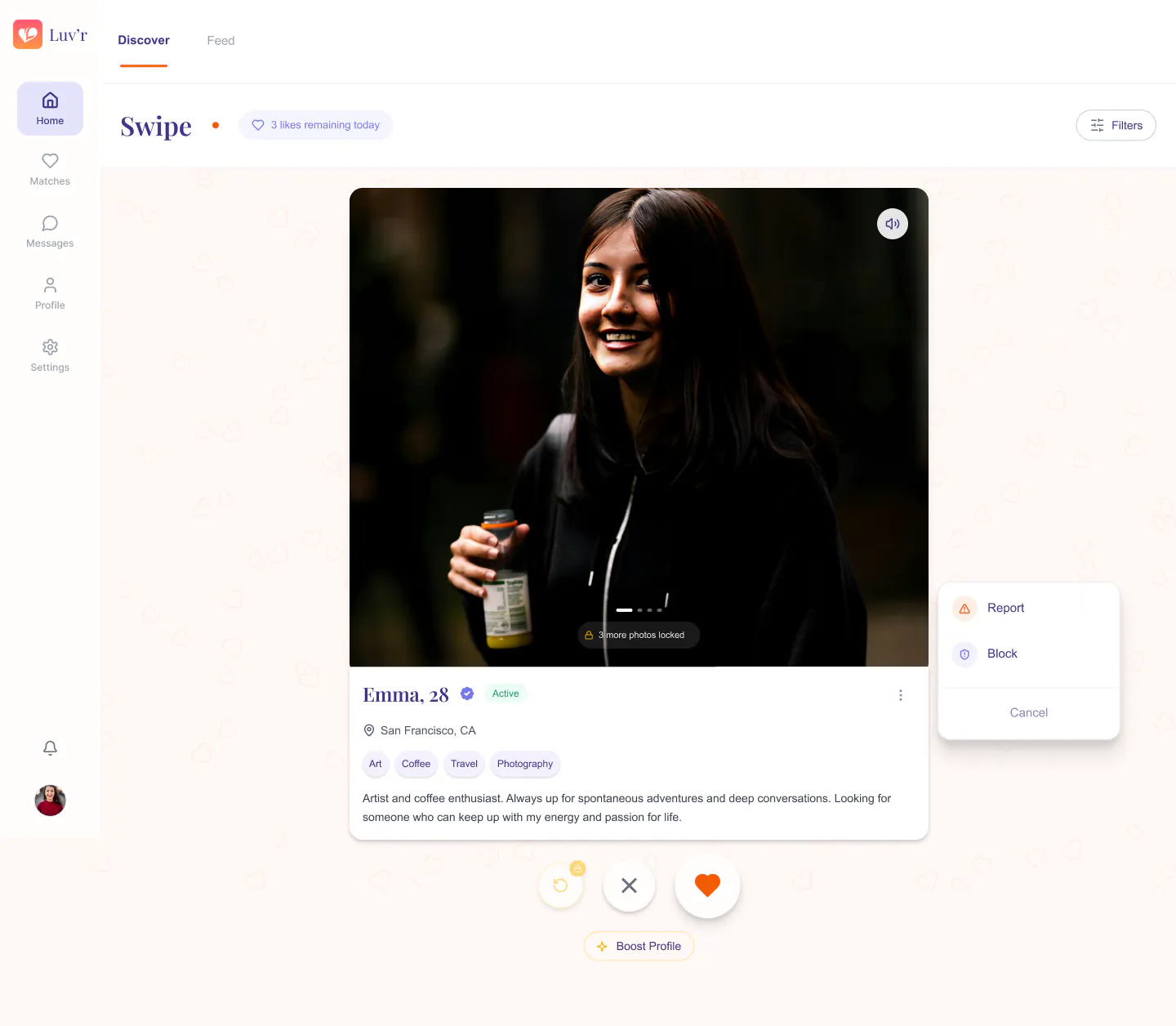Click the three-dot more options menu
The width and height of the screenshot is (1176, 1026).
tap(900, 695)
